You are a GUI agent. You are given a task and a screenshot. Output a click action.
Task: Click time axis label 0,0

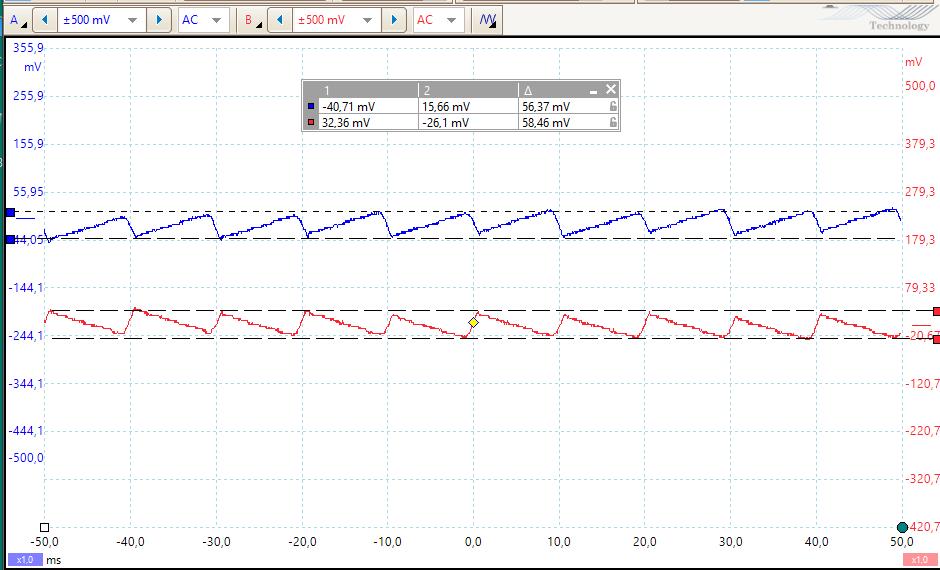click(473, 542)
